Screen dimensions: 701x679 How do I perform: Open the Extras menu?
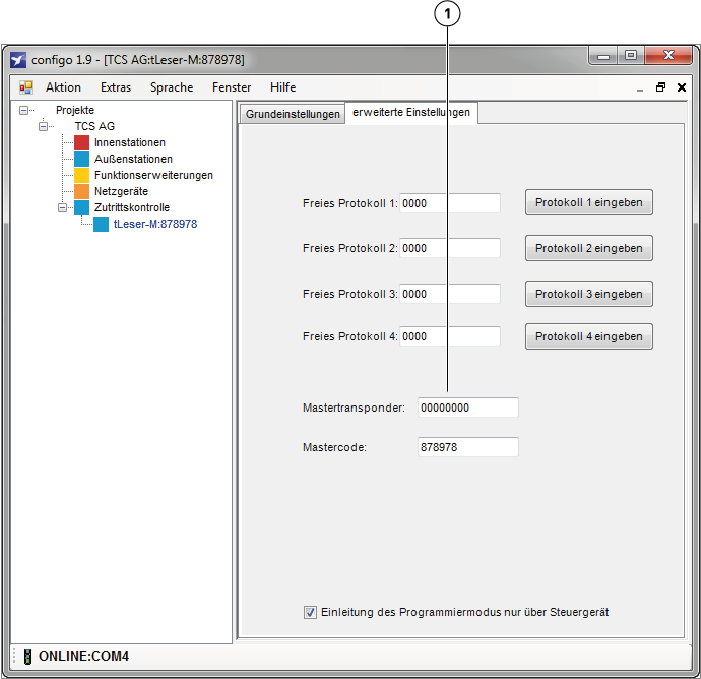[116, 87]
